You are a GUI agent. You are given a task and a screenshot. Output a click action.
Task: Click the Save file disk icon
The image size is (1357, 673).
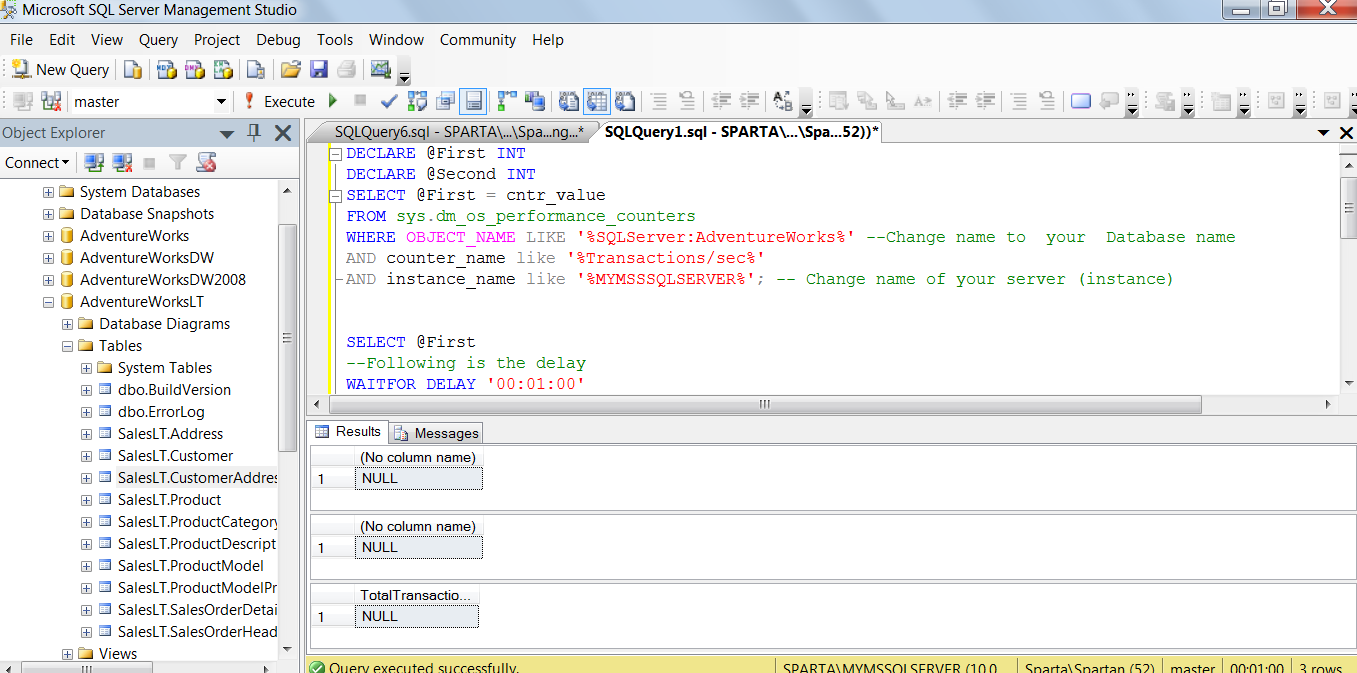coord(319,69)
